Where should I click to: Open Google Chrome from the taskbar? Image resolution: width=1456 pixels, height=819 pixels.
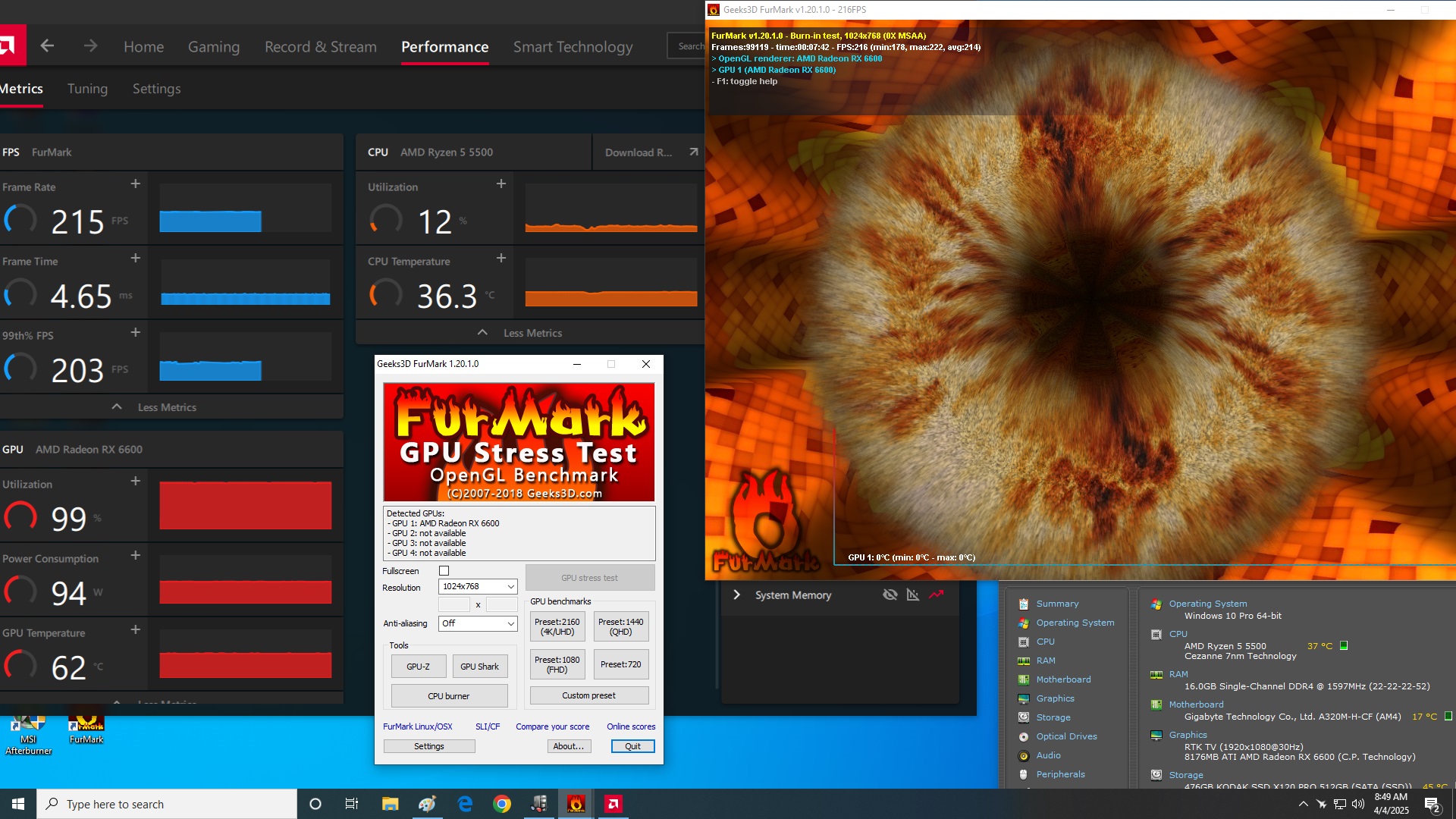coord(502,804)
